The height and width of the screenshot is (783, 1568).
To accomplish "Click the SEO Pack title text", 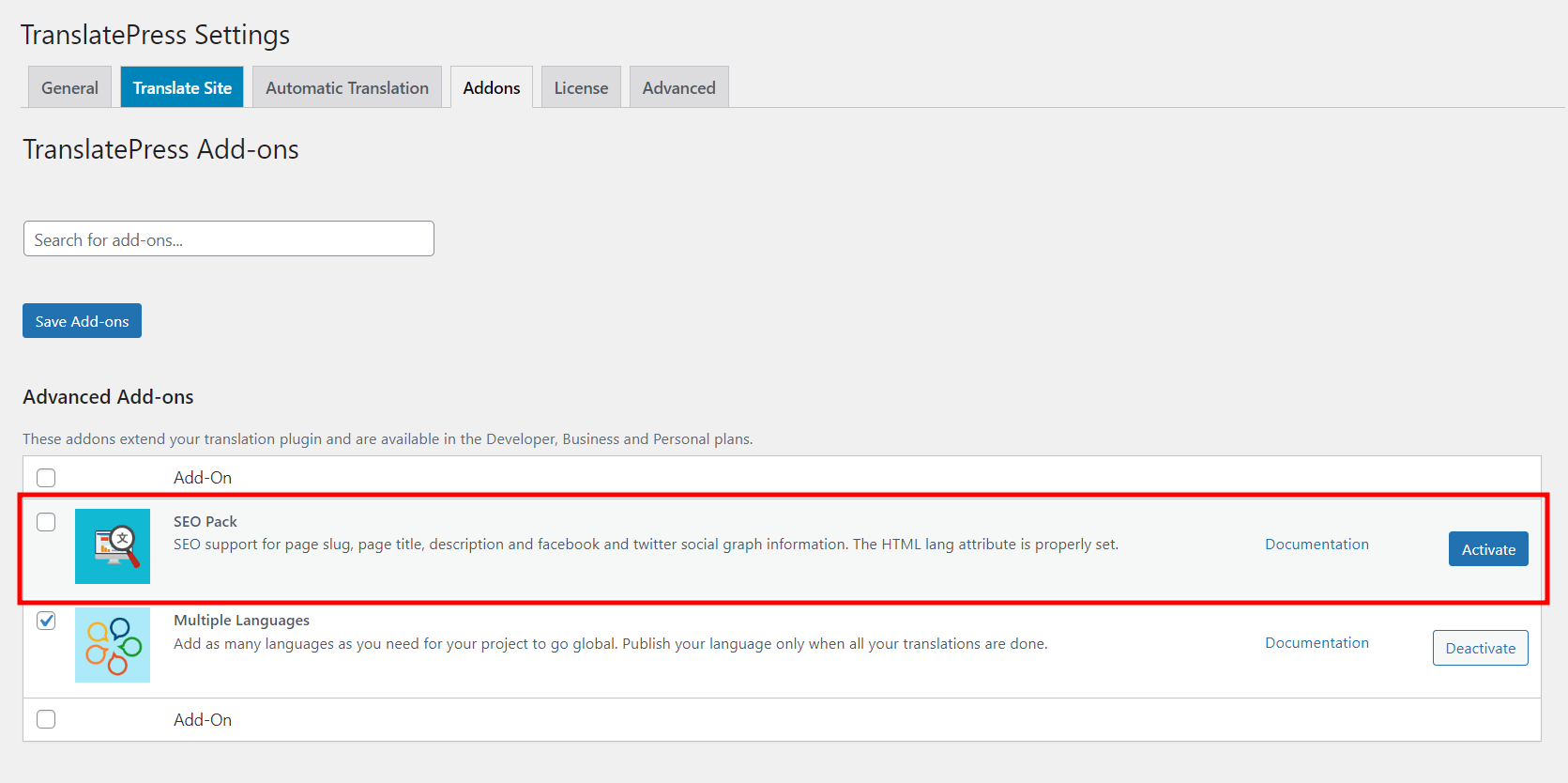I will tap(206, 522).
